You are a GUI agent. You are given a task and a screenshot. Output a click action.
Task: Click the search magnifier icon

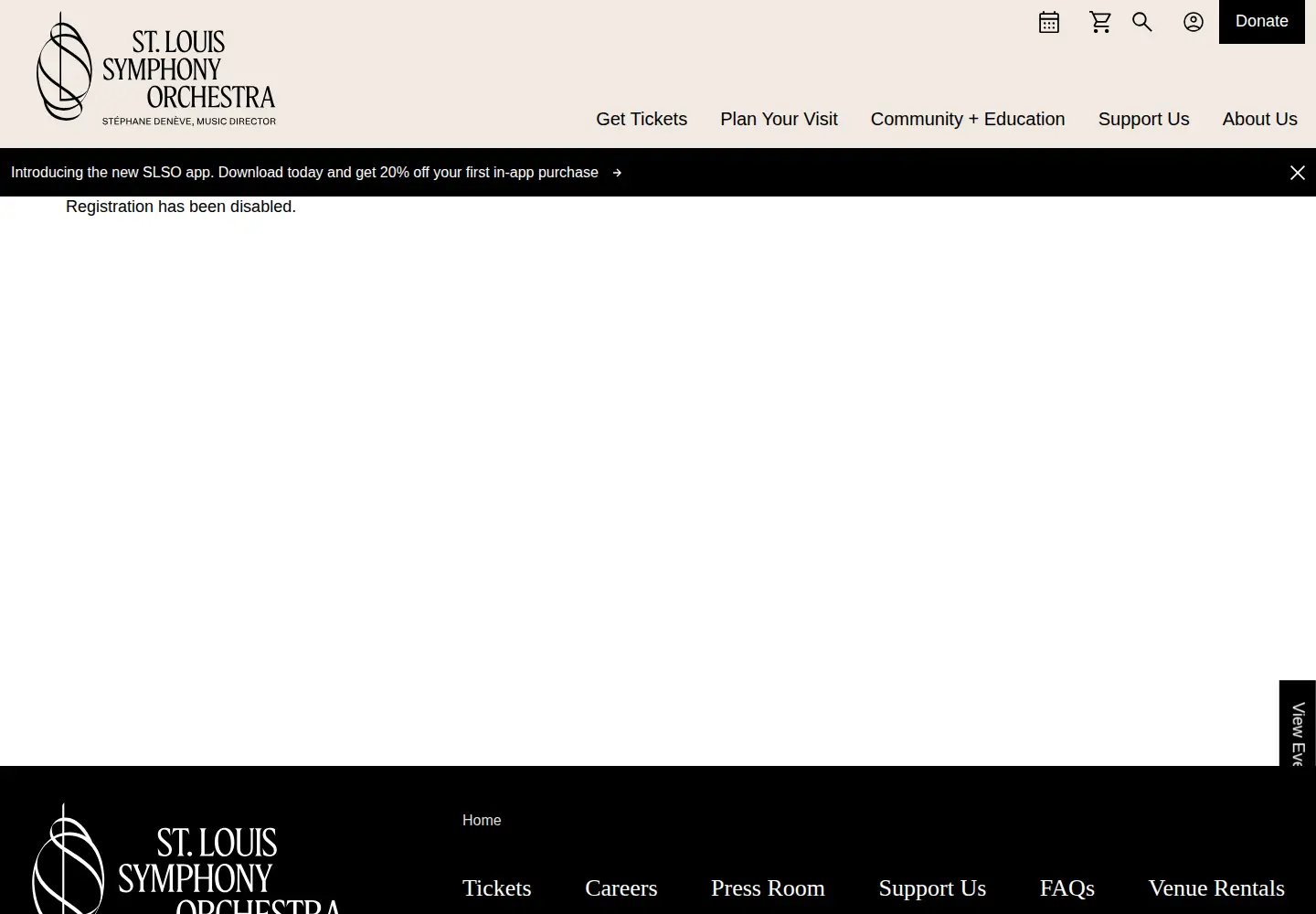1142,22
